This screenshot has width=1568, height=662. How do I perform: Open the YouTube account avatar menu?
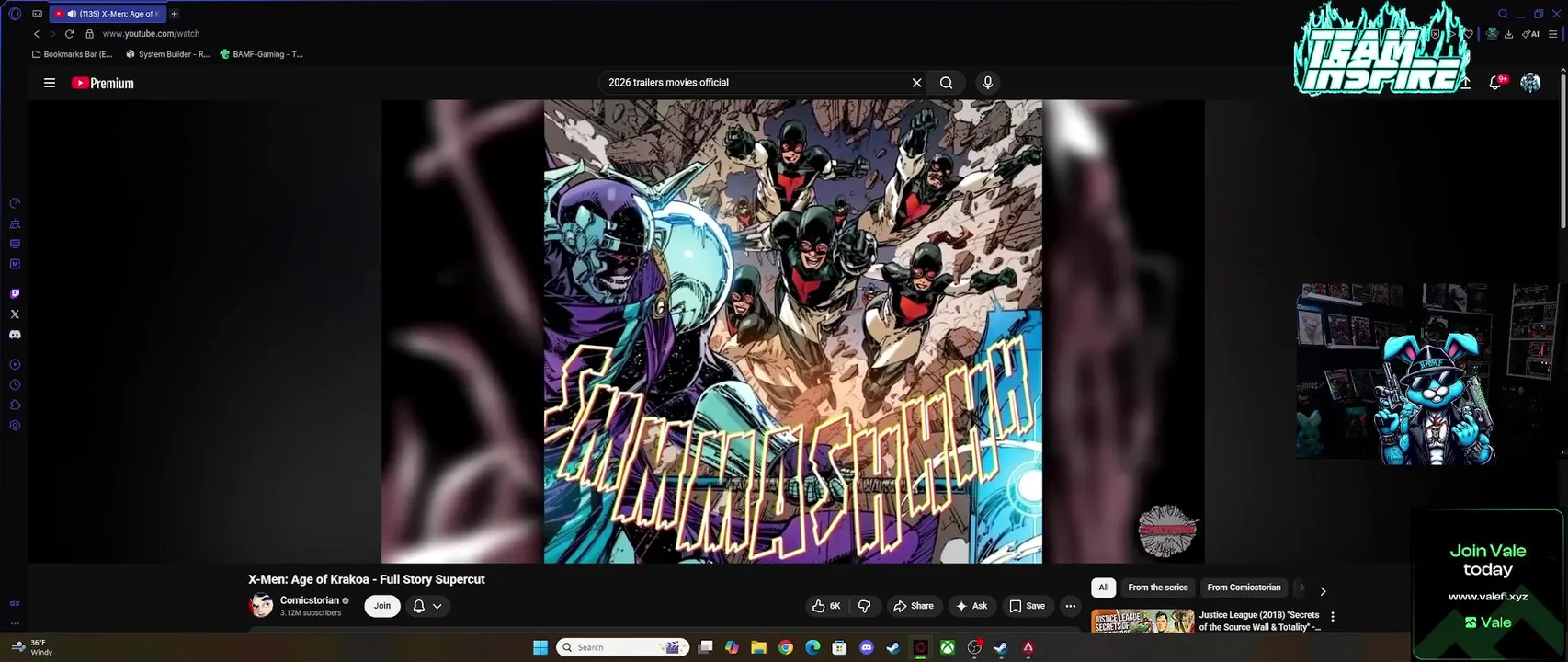click(x=1530, y=83)
